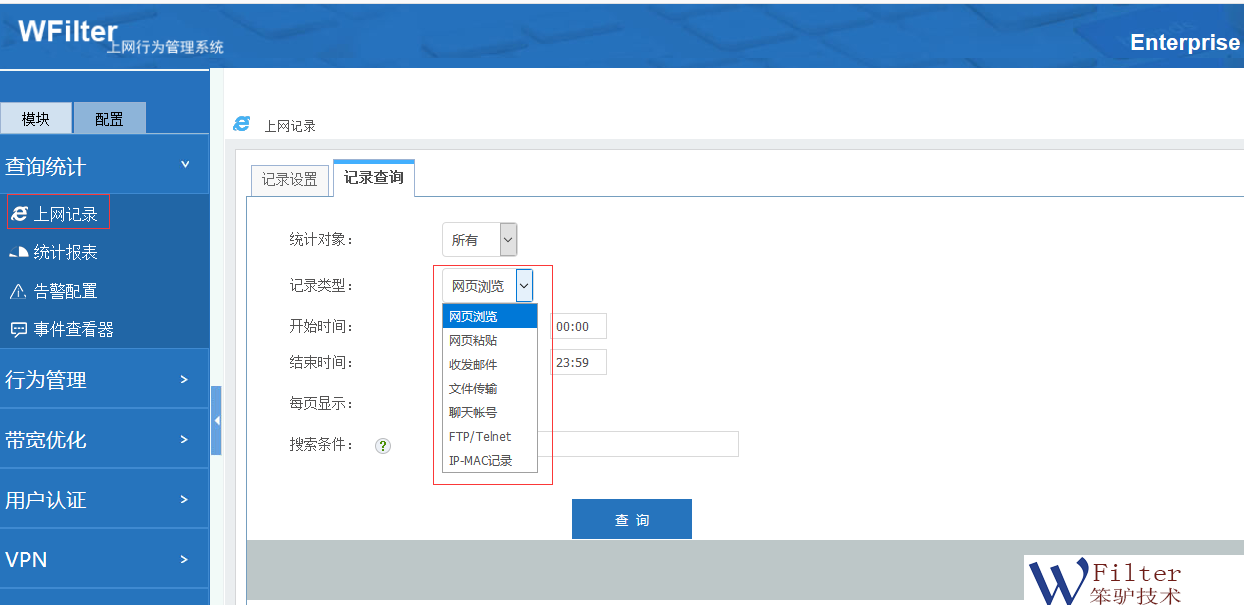Click the IE icon beside 上网记录 header
Viewport: 1244px width, 605px height.
(x=241, y=124)
